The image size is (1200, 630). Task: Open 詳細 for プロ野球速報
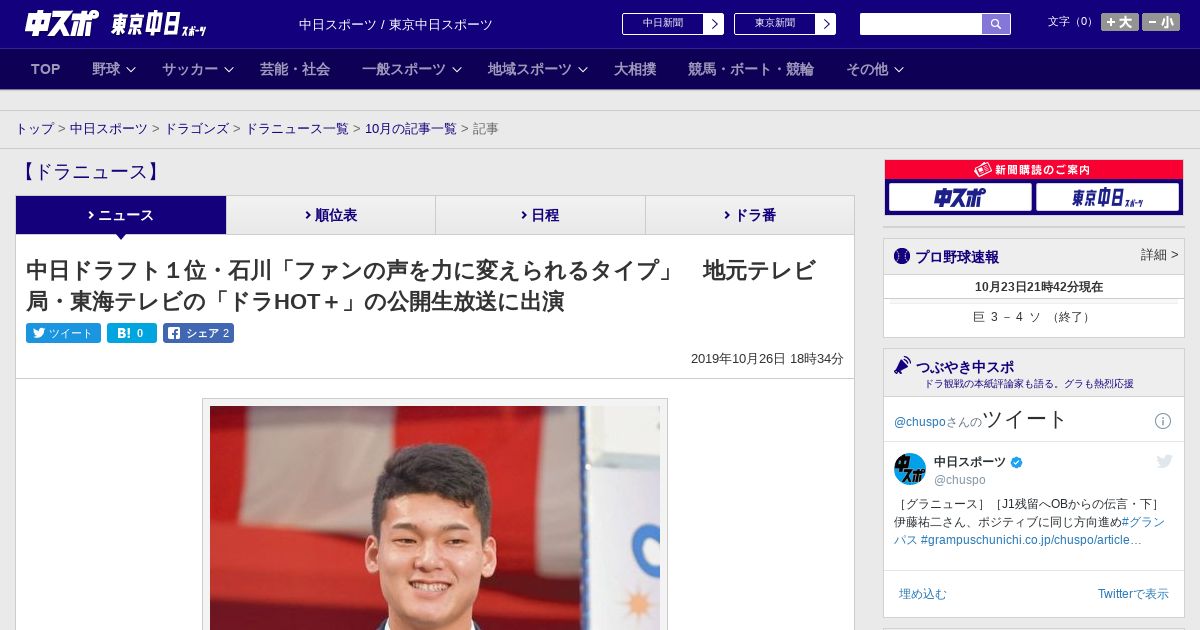(x=1159, y=255)
